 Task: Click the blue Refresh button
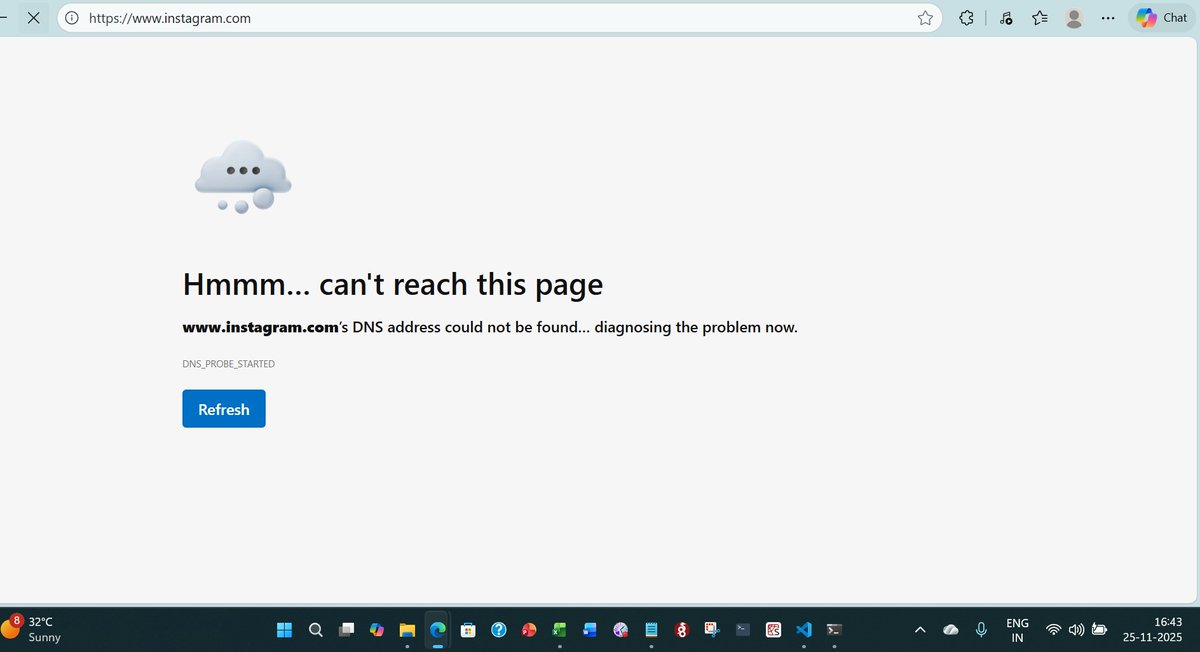click(224, 409)
